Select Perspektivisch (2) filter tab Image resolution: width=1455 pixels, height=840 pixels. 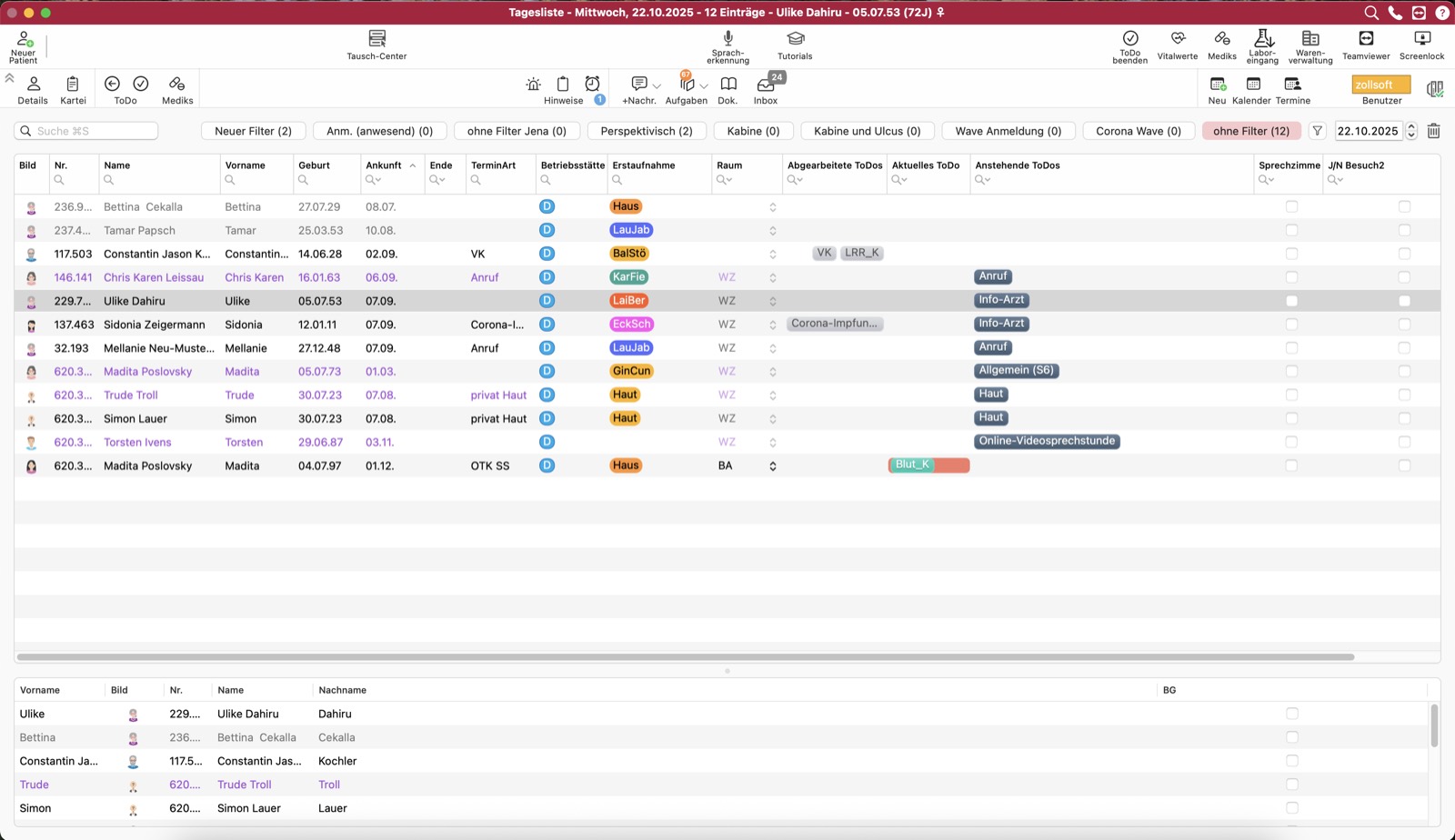pos(647,131)
